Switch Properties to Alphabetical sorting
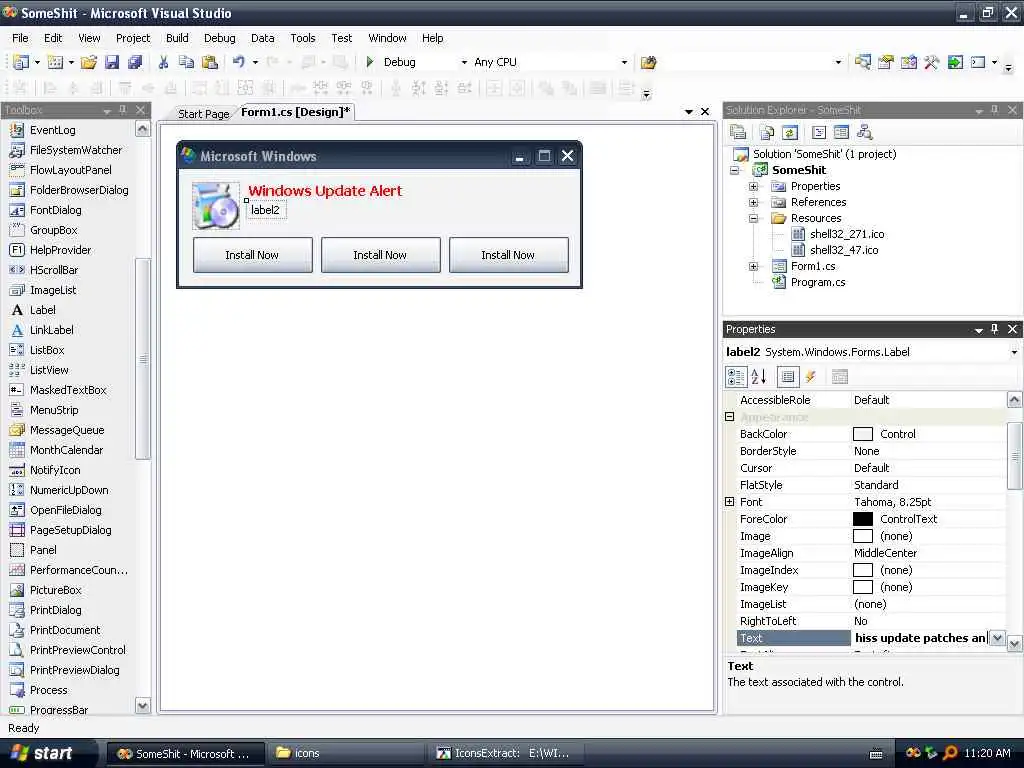 [759, 377]
